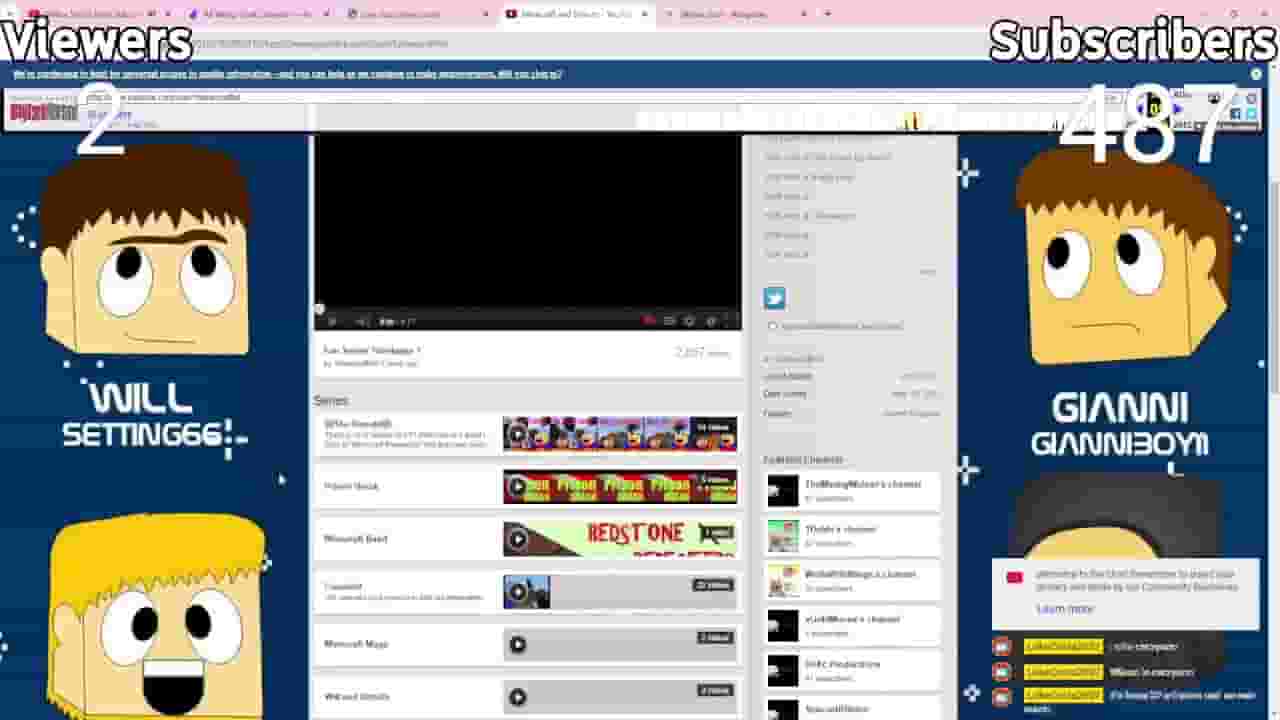Viewport: 1280px width, 720px height.
Task: Open TheMiningMotion's channel thumbnail
Action: coord(783,491)
